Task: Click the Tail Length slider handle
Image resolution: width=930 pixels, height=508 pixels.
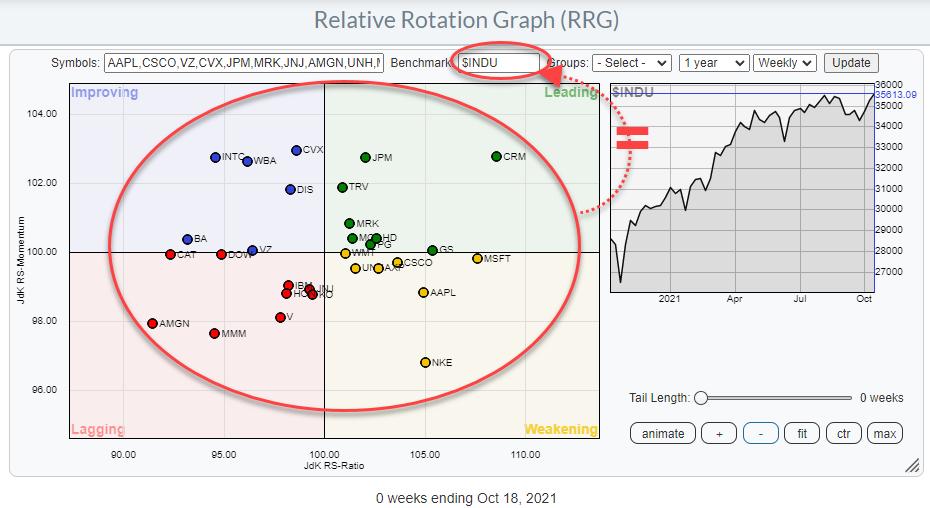Action: [701, 398]
